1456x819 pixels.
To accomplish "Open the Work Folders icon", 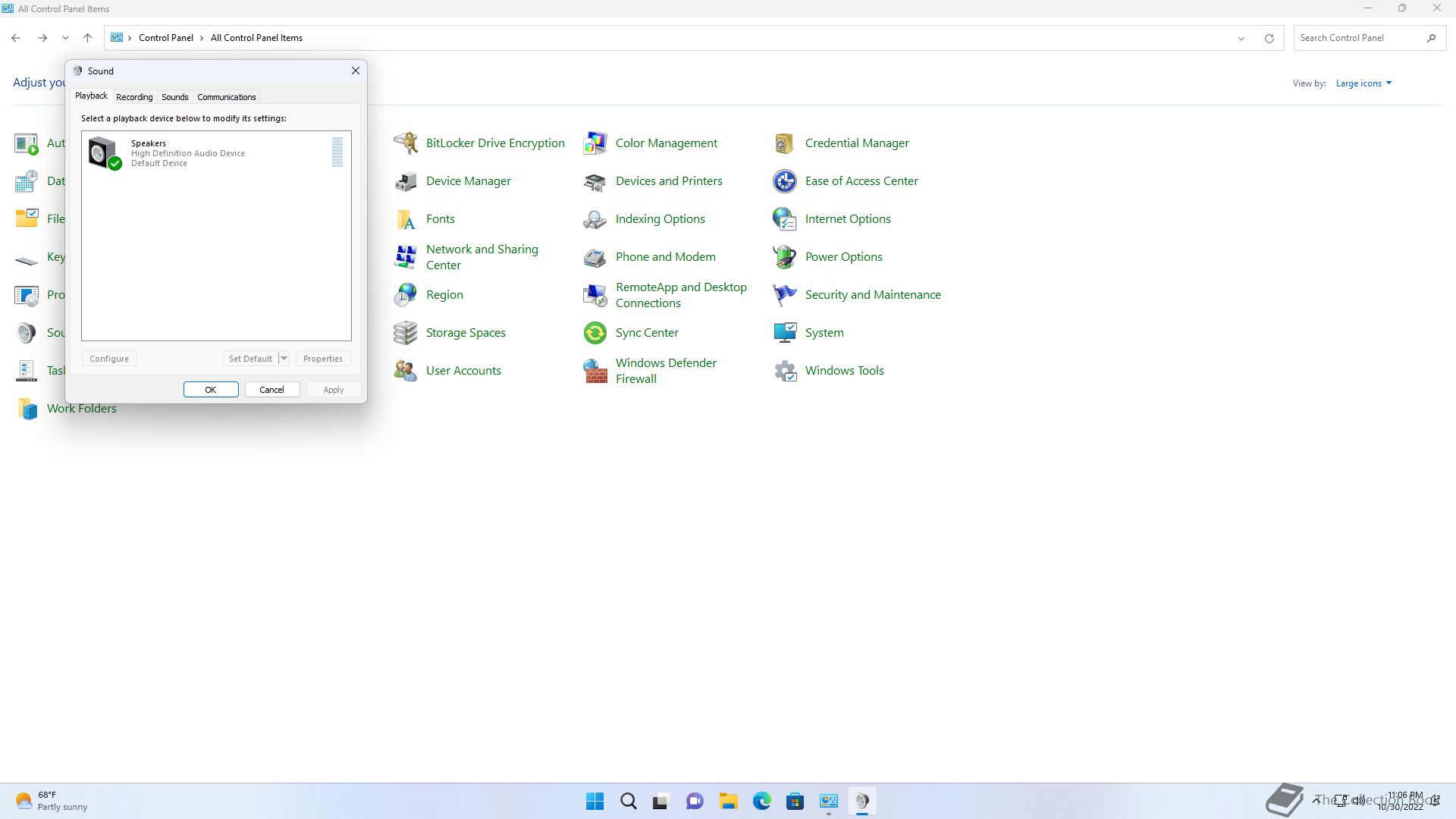I will (x=27, y=408).
